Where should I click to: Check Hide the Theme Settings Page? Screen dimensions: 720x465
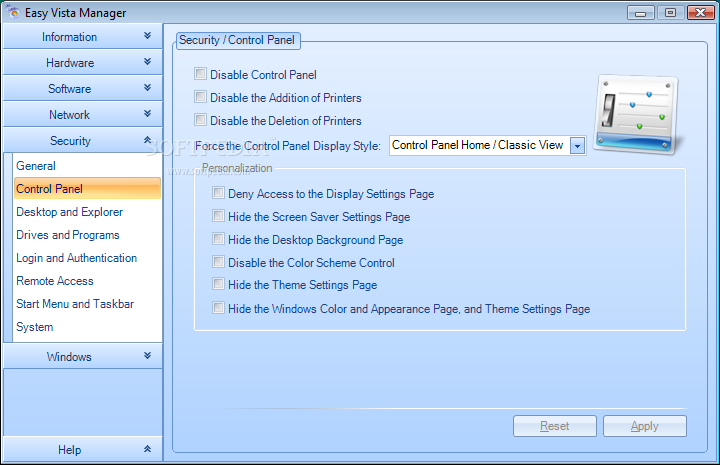219,284
